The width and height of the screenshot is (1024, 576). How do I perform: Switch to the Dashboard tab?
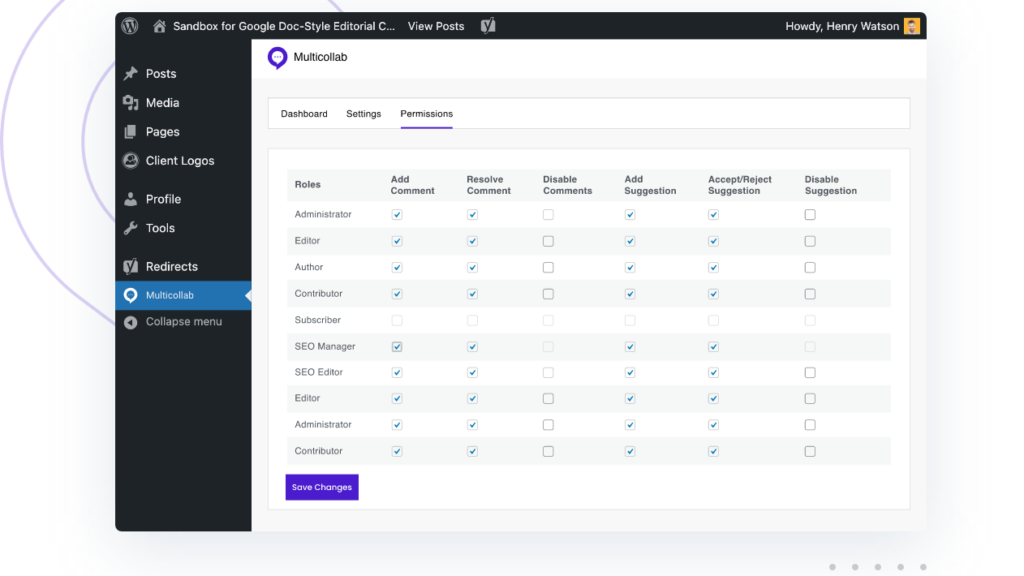click(304, 114)
